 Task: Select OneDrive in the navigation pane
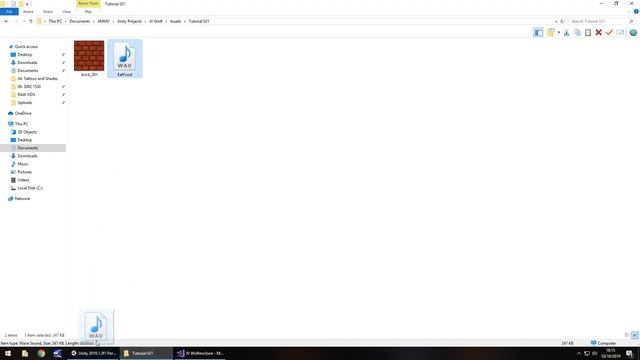(x=23, y=113)
